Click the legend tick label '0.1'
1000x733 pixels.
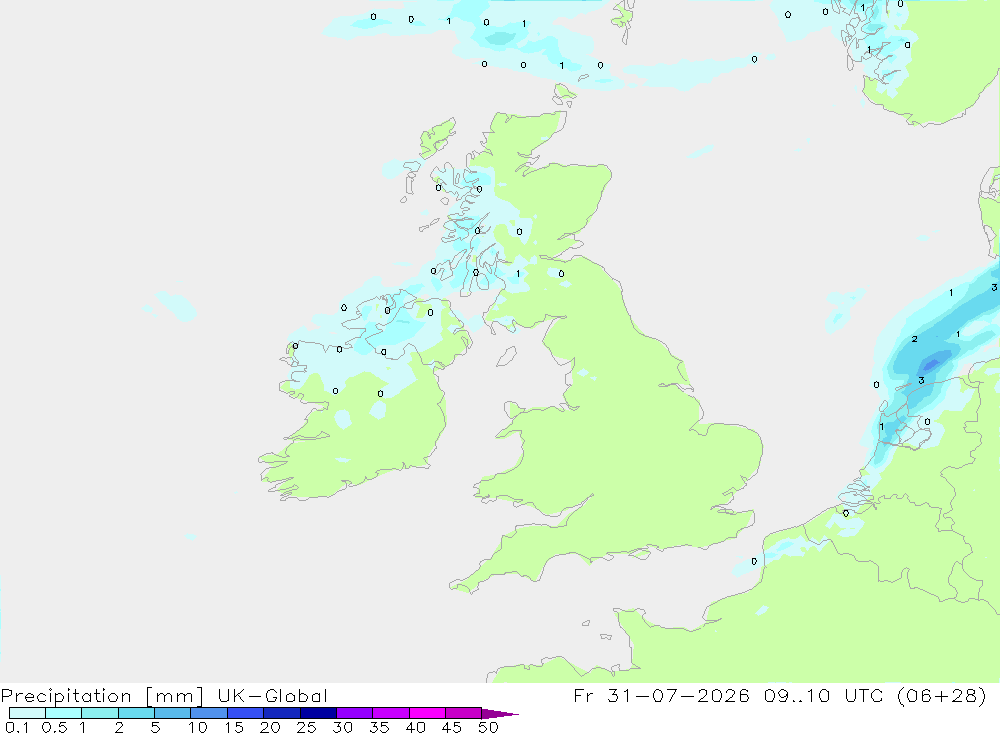[17, 727]
